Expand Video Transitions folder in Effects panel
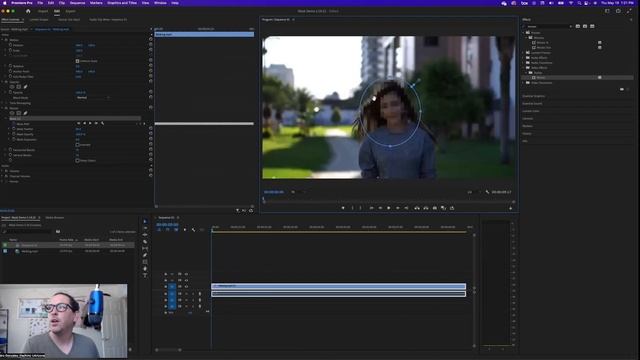640x360 pixels. 524,83
